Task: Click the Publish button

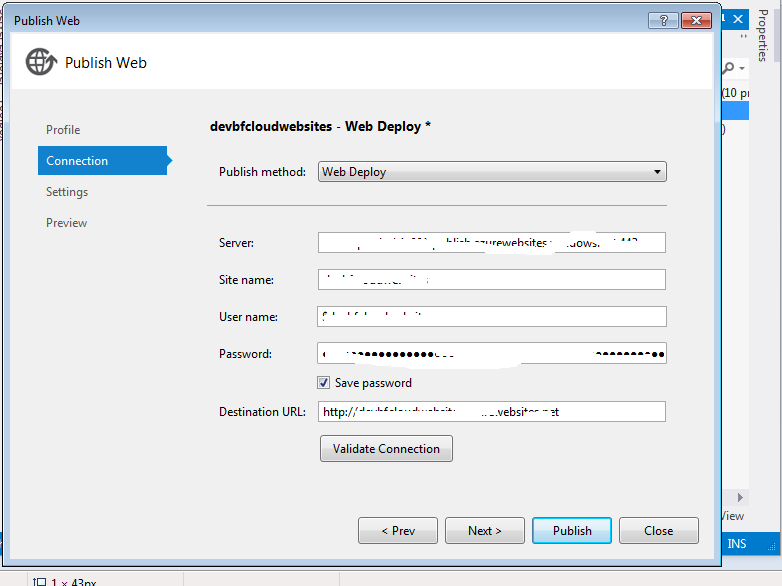Action: point(572,531)
